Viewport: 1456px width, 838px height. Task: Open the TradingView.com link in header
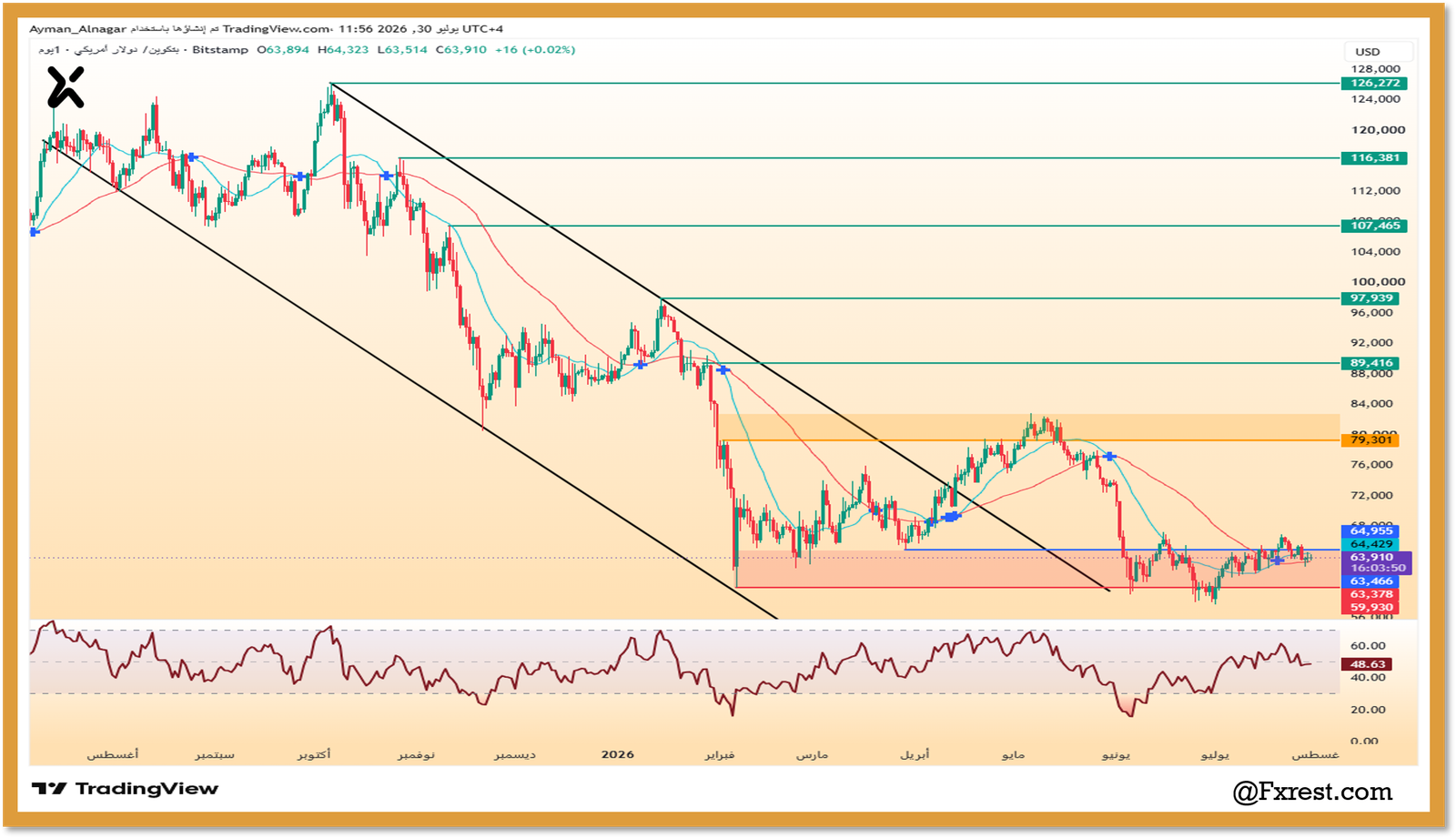tap(278, 29)
